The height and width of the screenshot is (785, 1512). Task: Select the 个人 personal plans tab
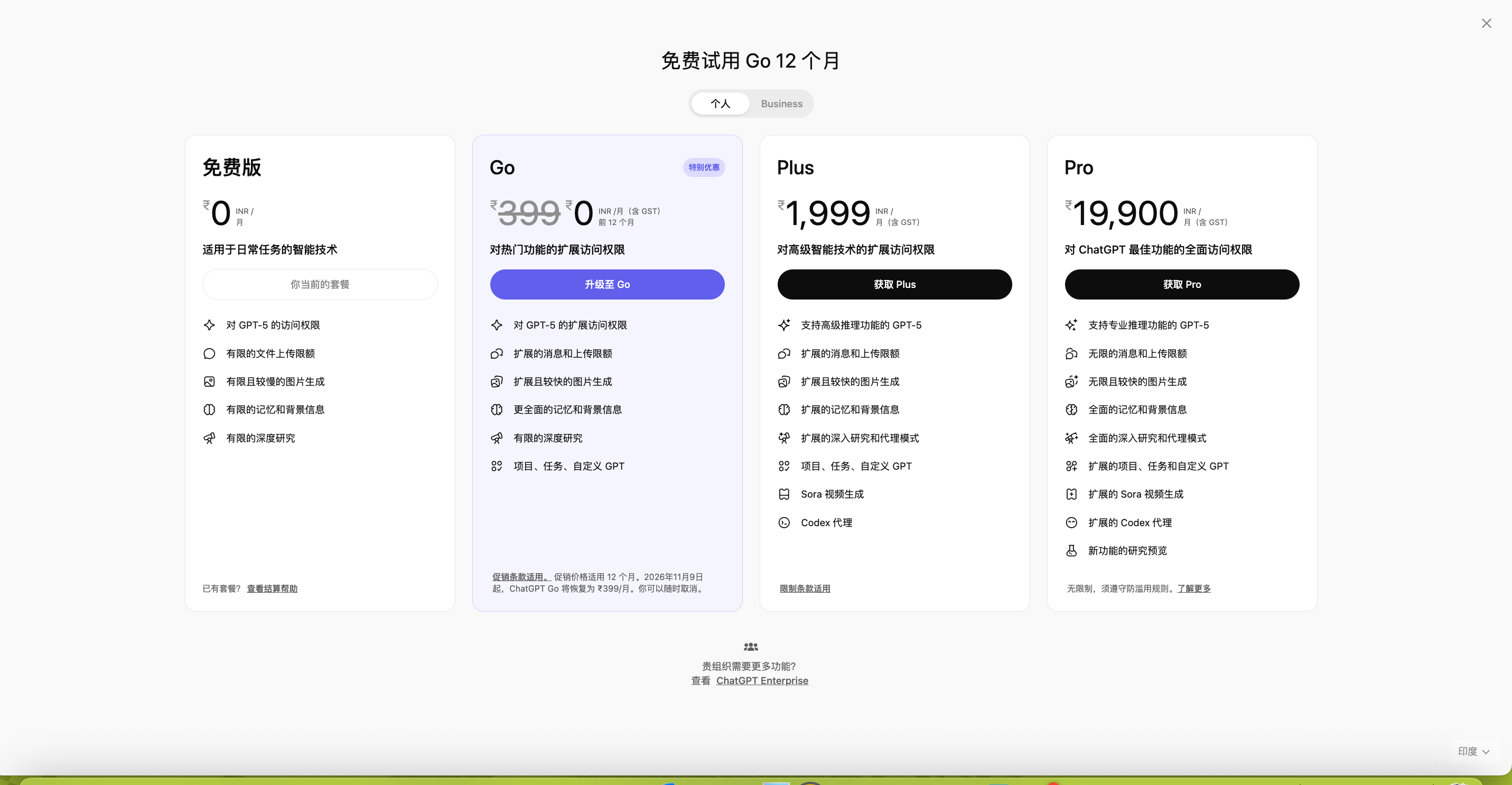point(720,104)
